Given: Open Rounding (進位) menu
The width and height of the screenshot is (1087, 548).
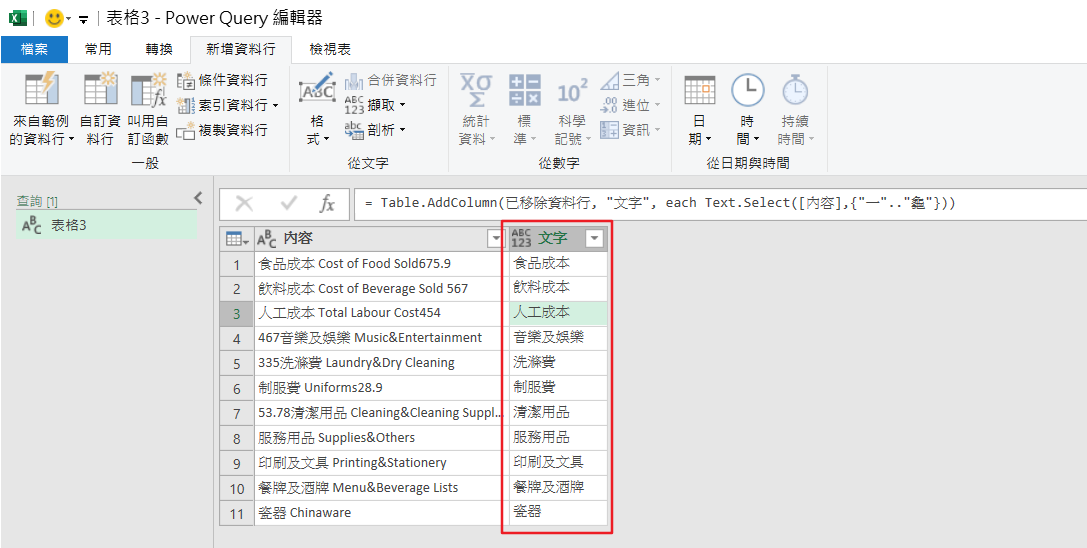Looking at the screenshot, I should 630,105.
